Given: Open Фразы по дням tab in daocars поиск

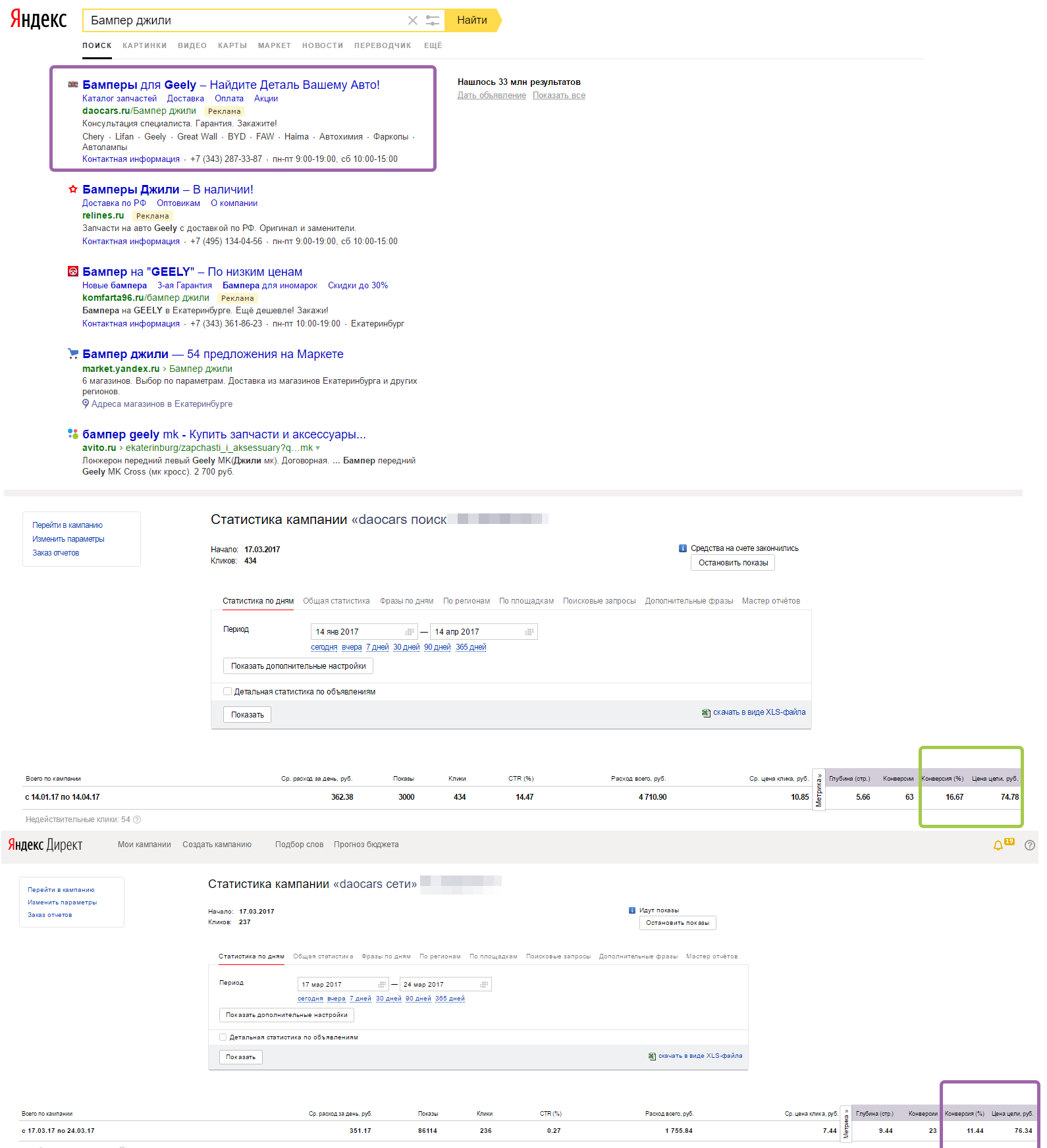Looking at the screenshot, I should click(x=407, y=601).
